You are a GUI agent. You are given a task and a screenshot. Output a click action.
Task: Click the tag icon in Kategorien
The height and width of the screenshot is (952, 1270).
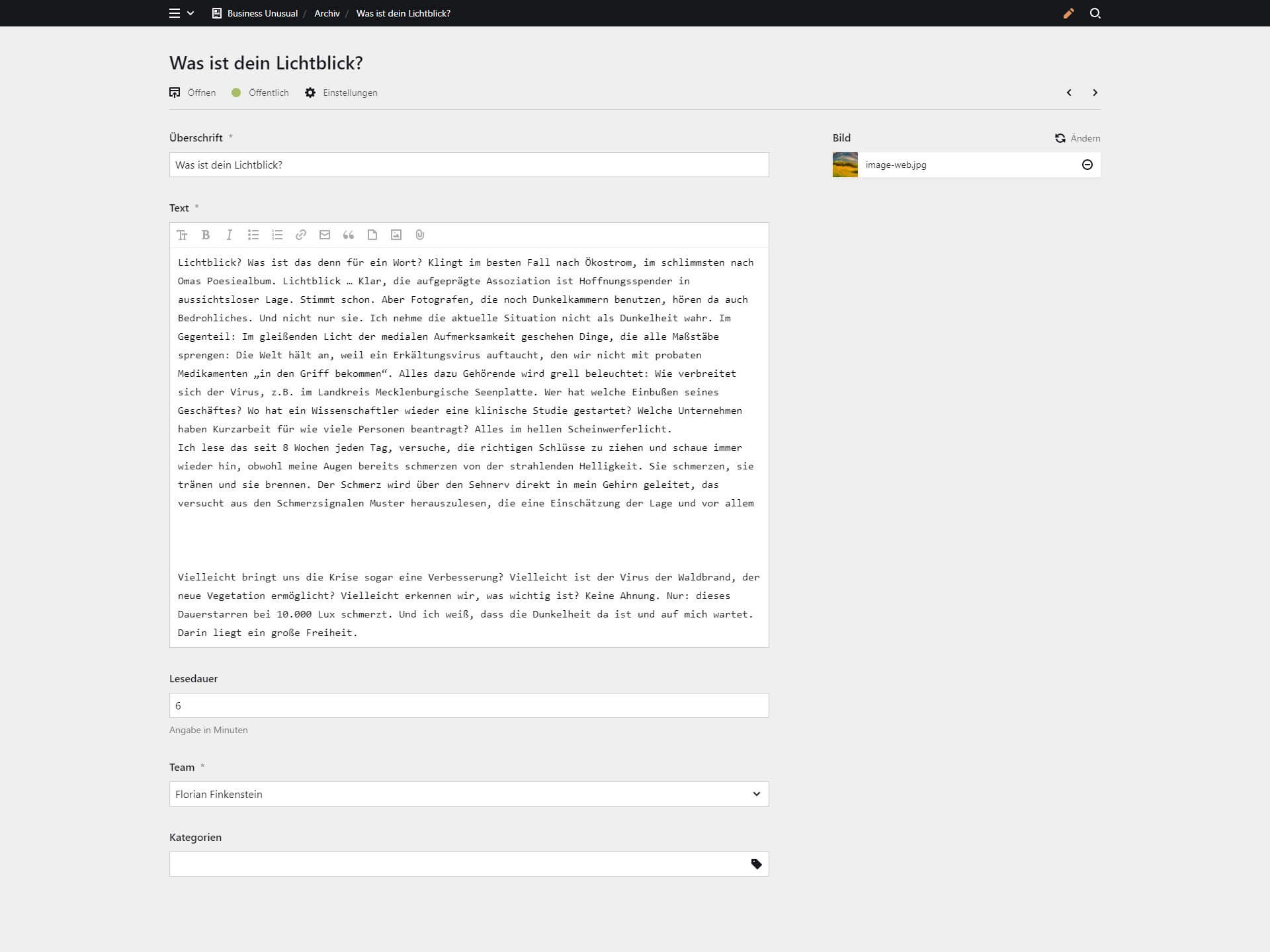(757, 864)
